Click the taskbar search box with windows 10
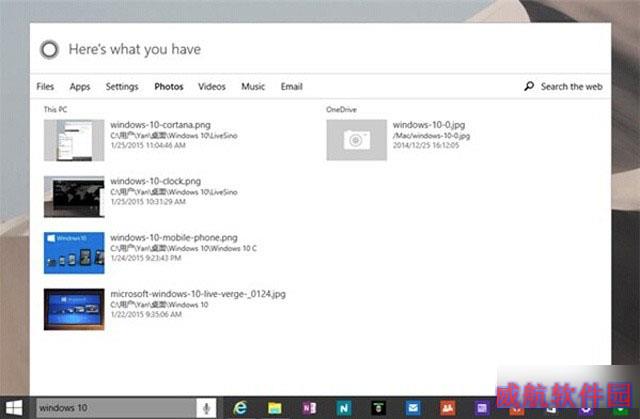The height and width of the screenshot is (419, 640). [x=116, y=408]
